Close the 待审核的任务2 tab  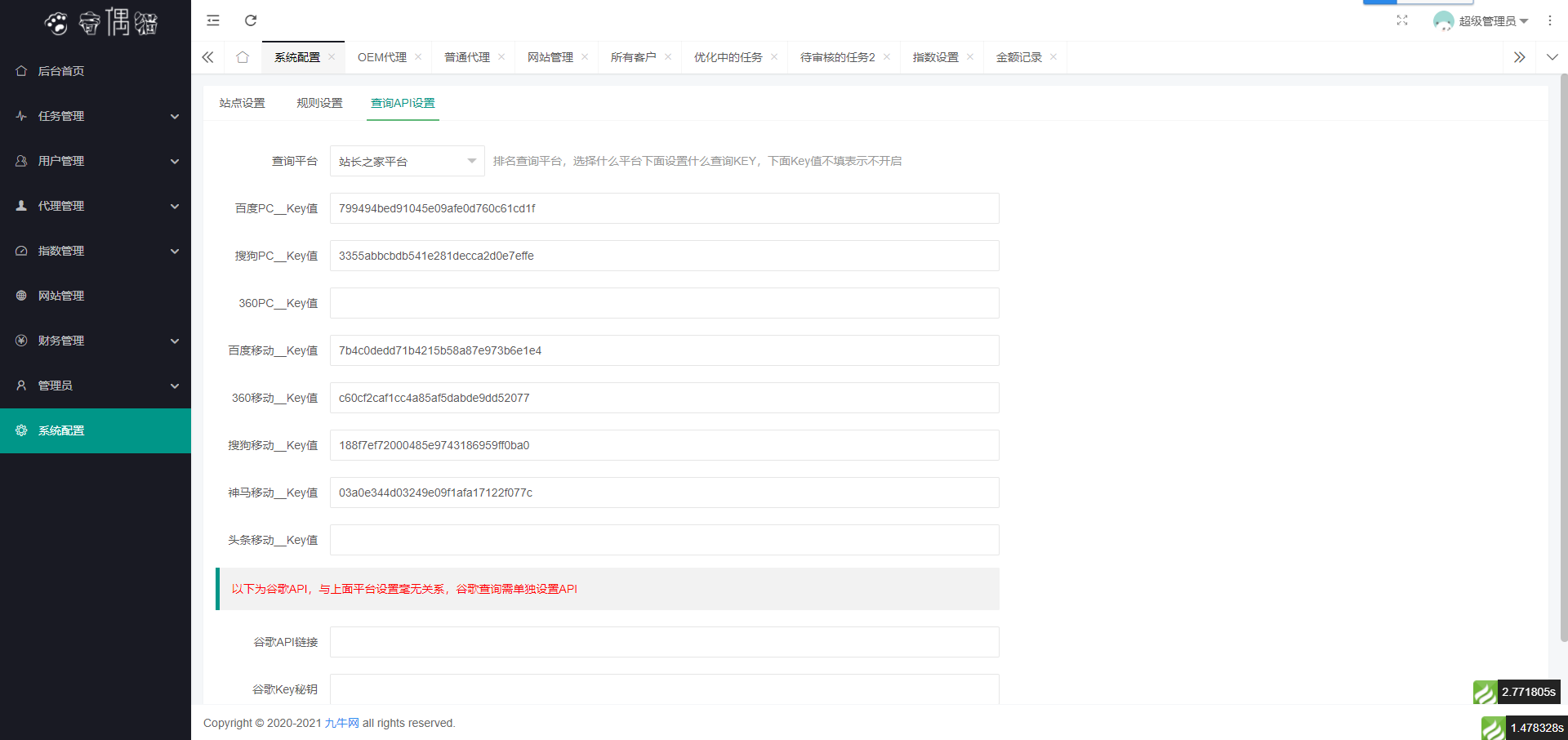(x=887, y=57)
